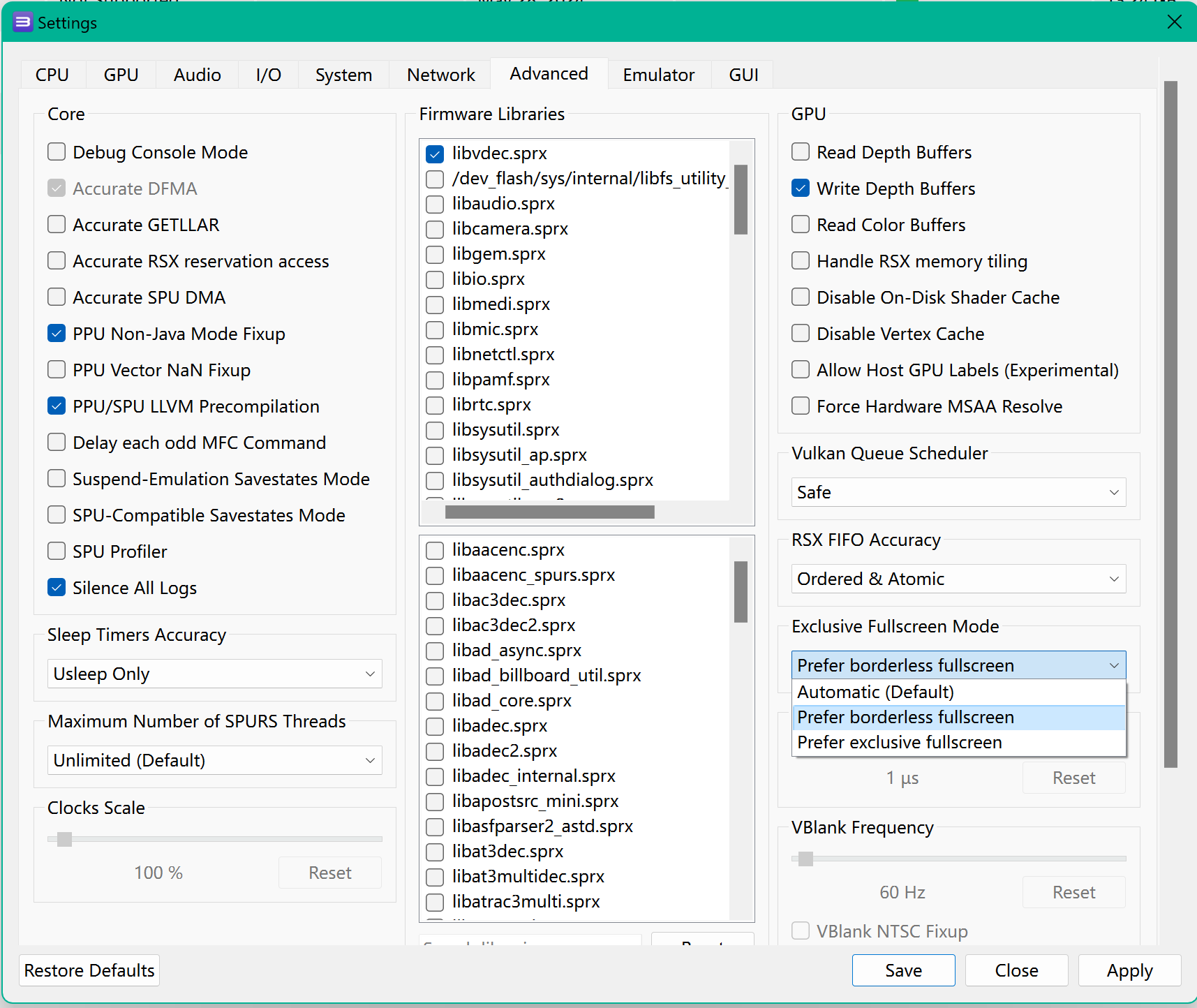Open the System tab
The height and width of the screenshot is (1008, 1197).
[343, 75]
